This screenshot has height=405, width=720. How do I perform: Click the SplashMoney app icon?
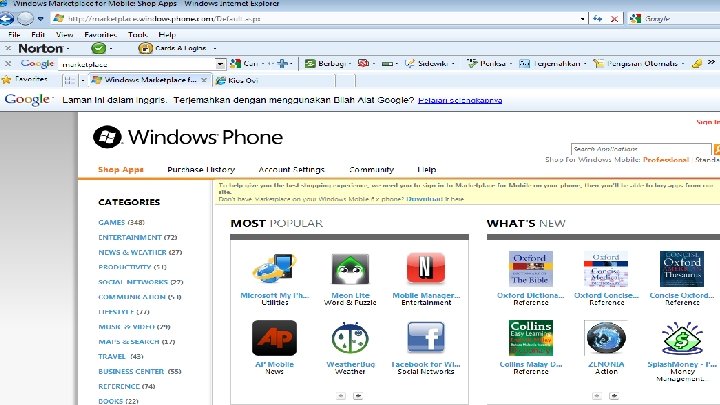682,338
